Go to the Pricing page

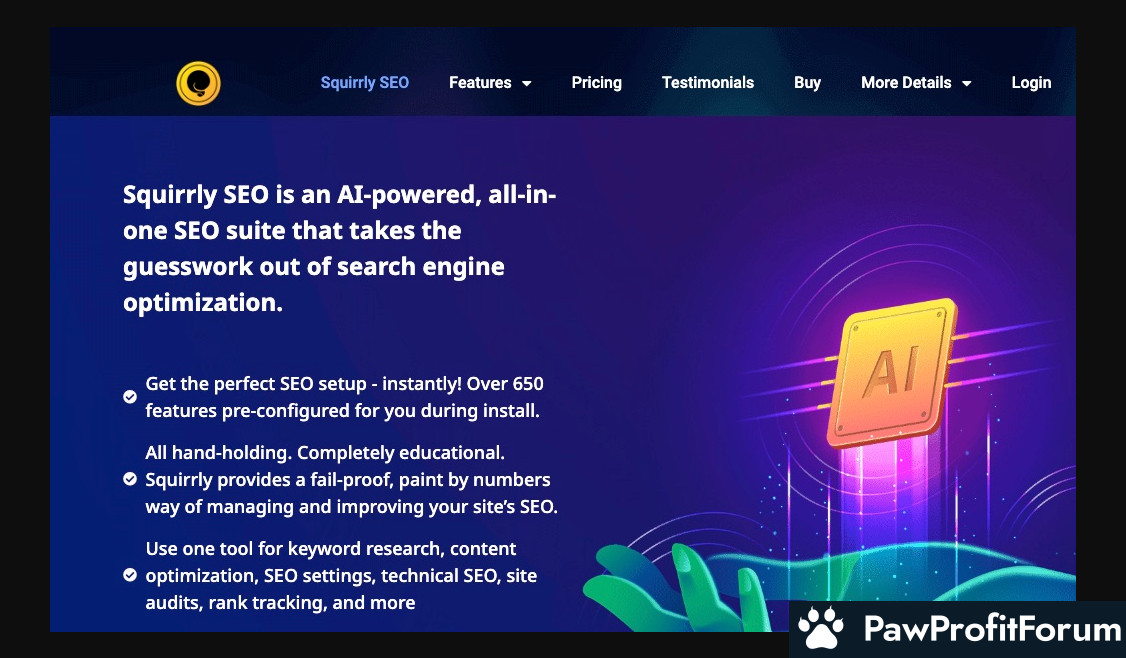coord(596,83)
